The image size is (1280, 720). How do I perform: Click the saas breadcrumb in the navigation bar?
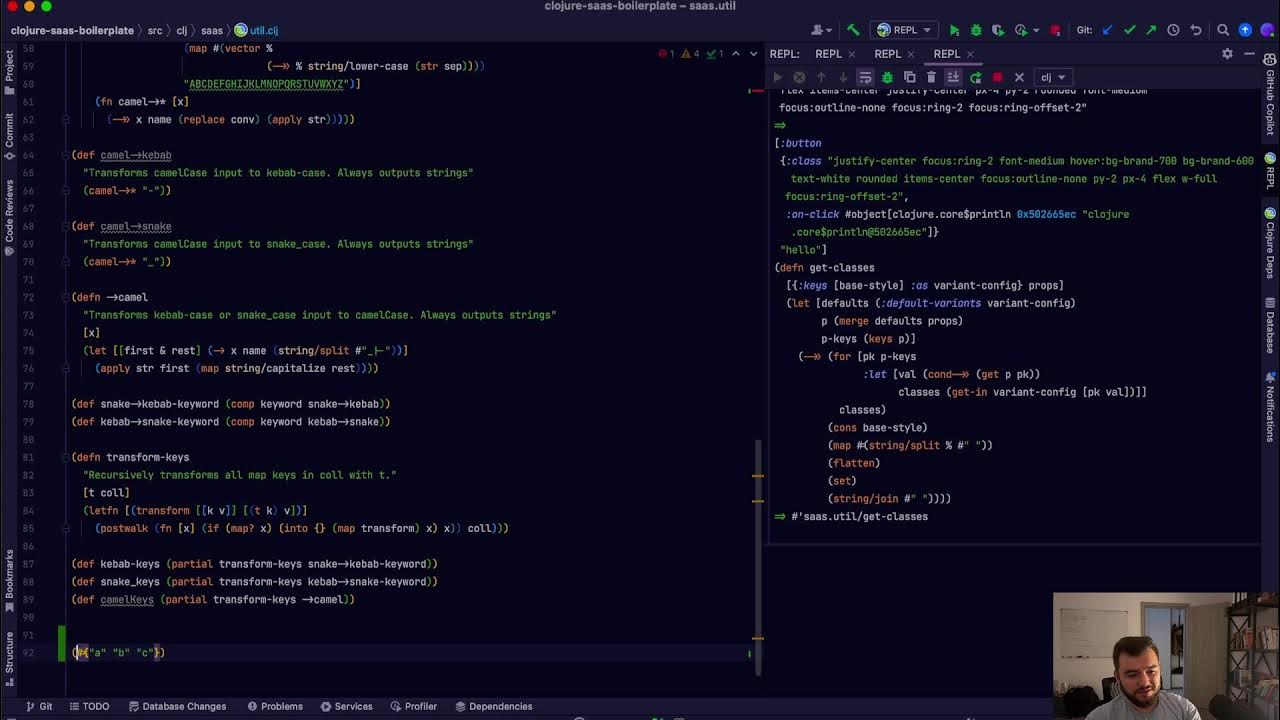pos(211,30)
